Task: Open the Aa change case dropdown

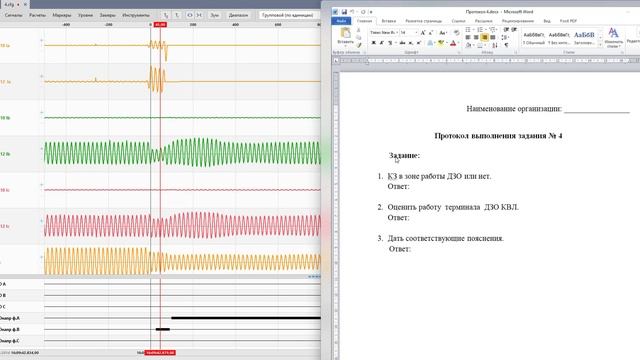Action: [443, 32]
